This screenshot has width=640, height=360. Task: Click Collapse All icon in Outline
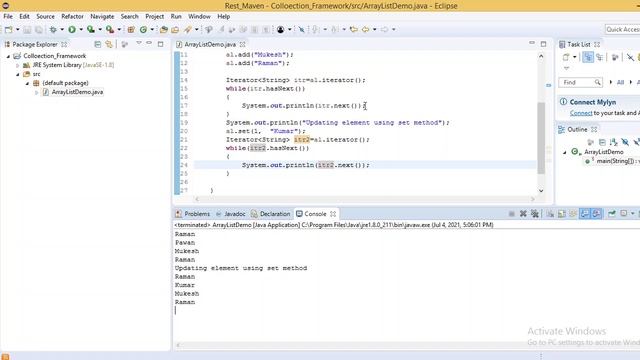602,142
